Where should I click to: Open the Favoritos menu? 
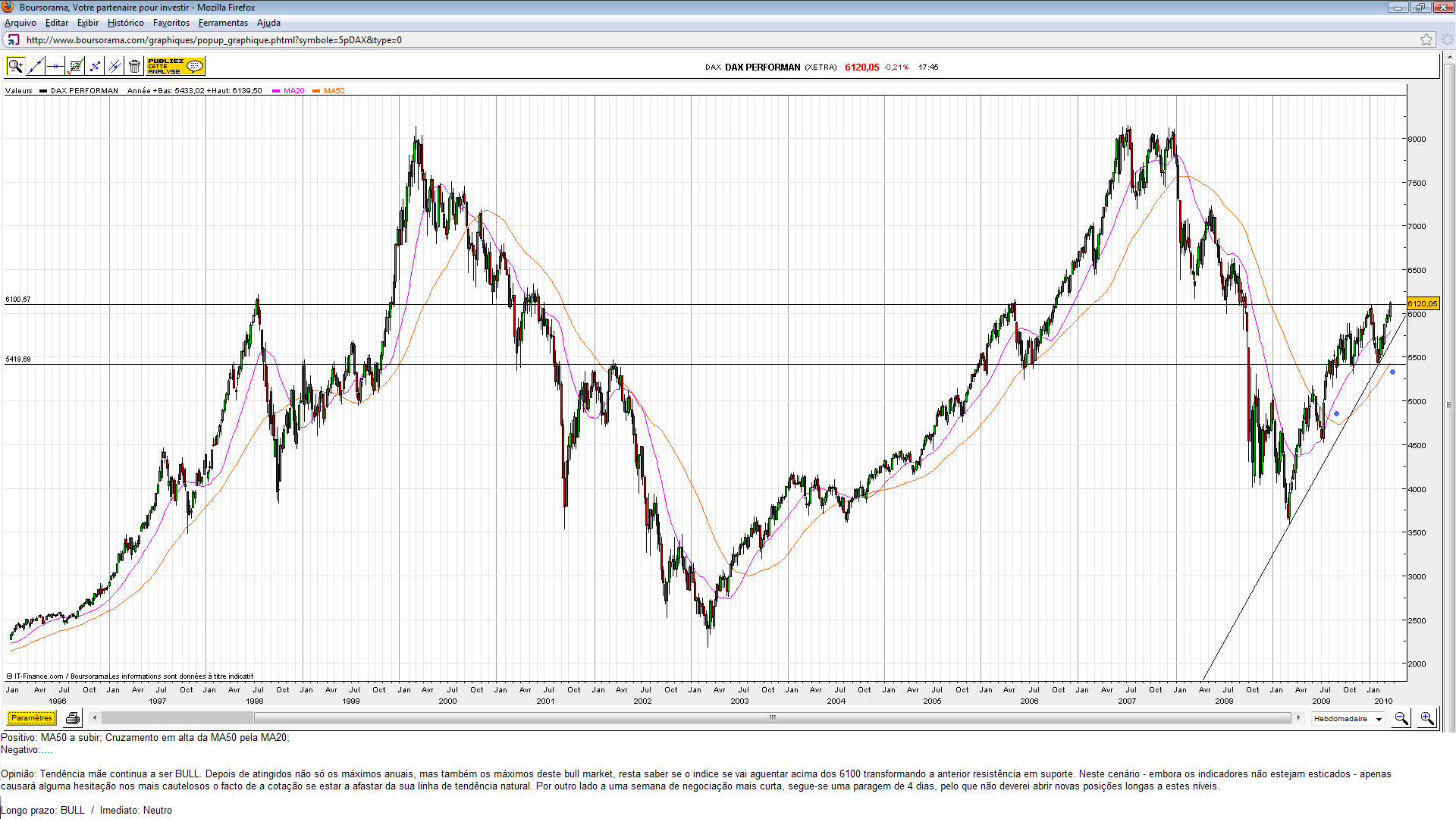click(171, 23)
